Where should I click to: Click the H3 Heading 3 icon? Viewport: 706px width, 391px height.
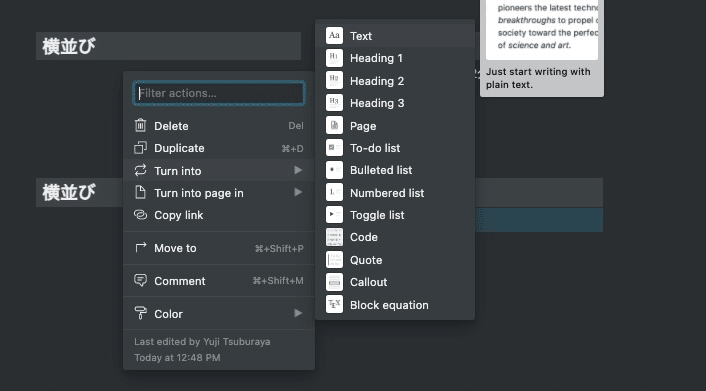(334, 103)
